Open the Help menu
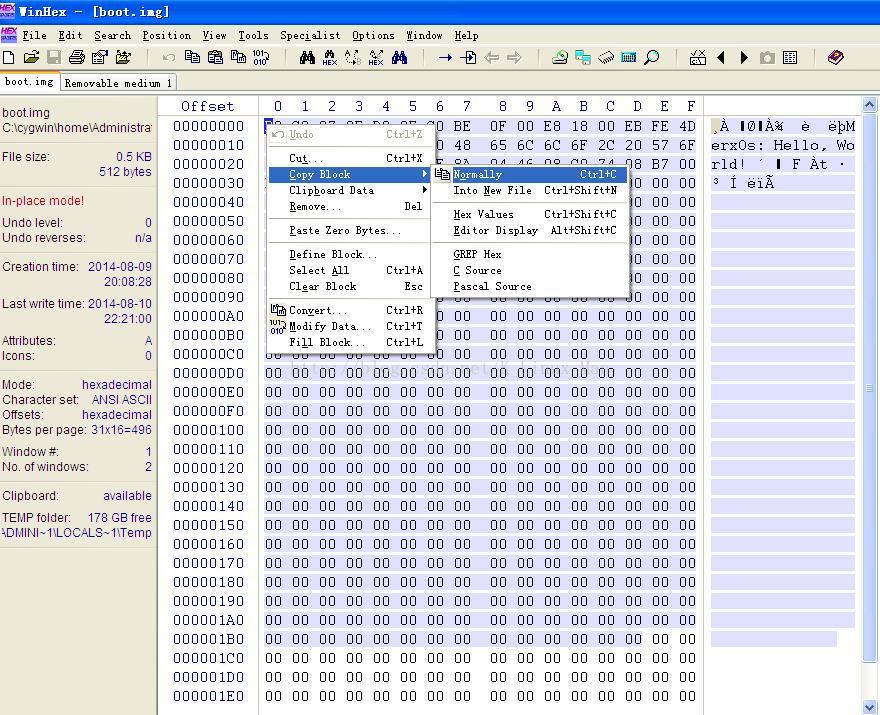Screen dimensions: 880x715 click(x=466, y=35)
